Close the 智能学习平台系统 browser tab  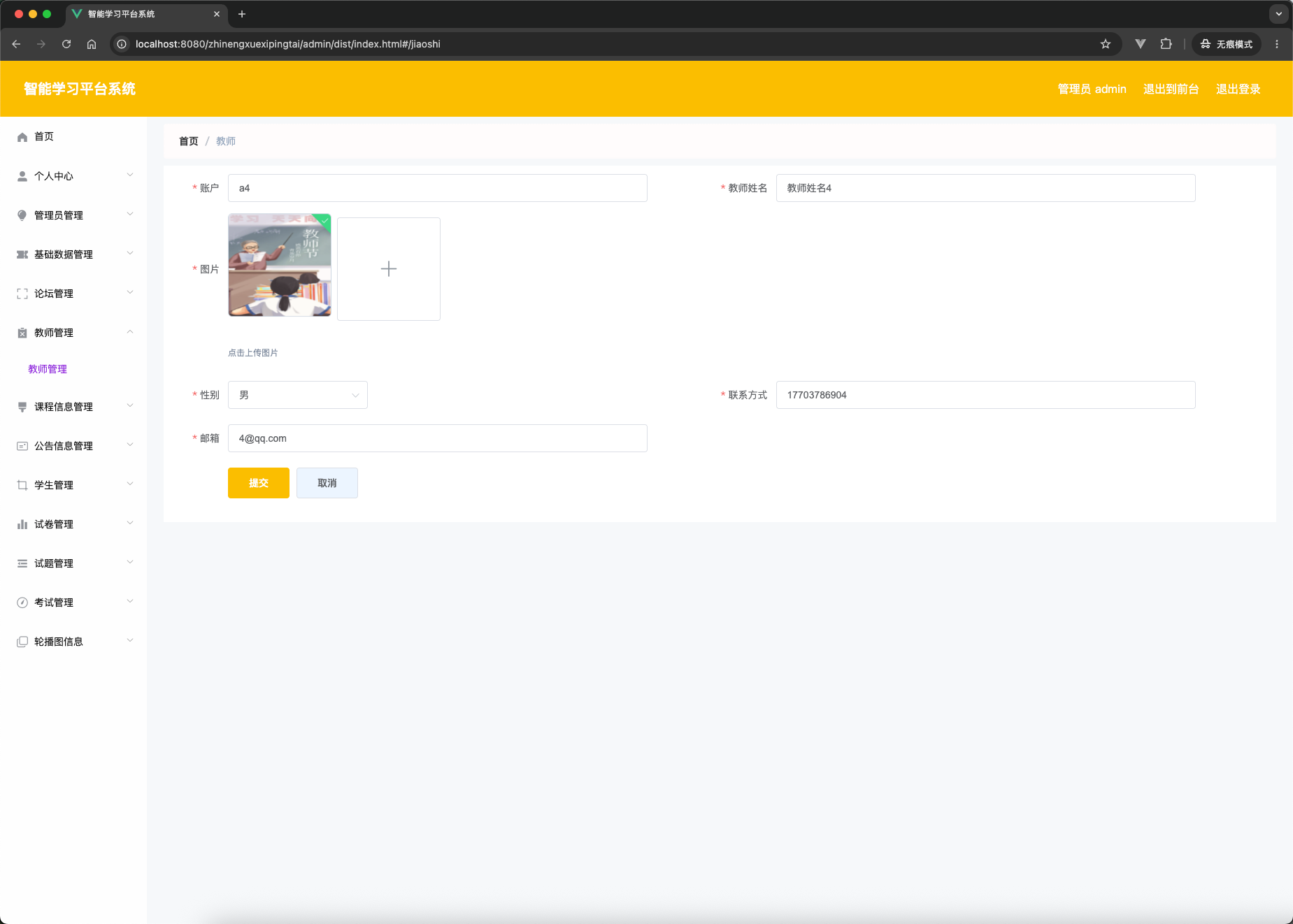pyautogui.click(x=217, y=14)
